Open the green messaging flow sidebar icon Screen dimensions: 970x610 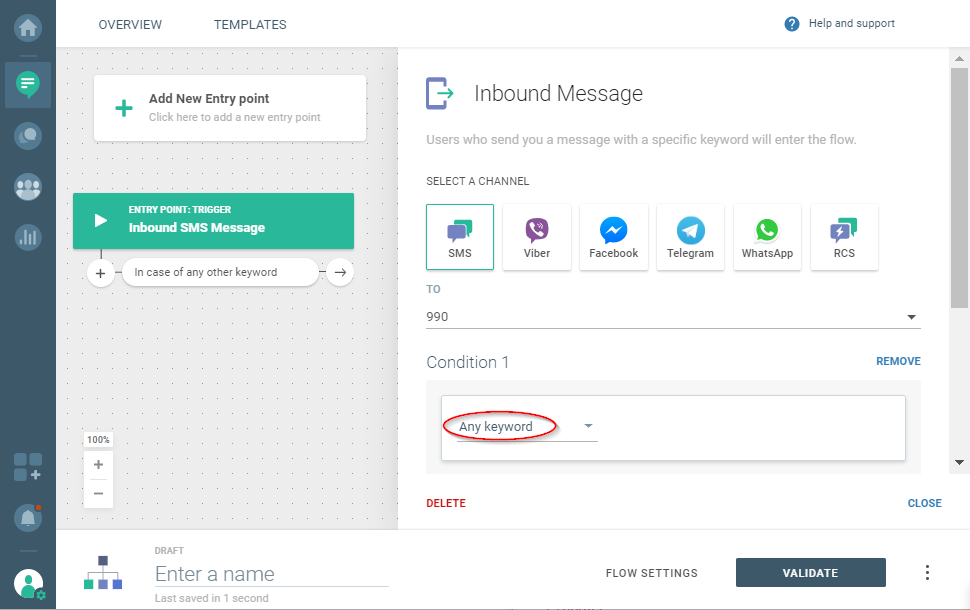click(28, 84)
